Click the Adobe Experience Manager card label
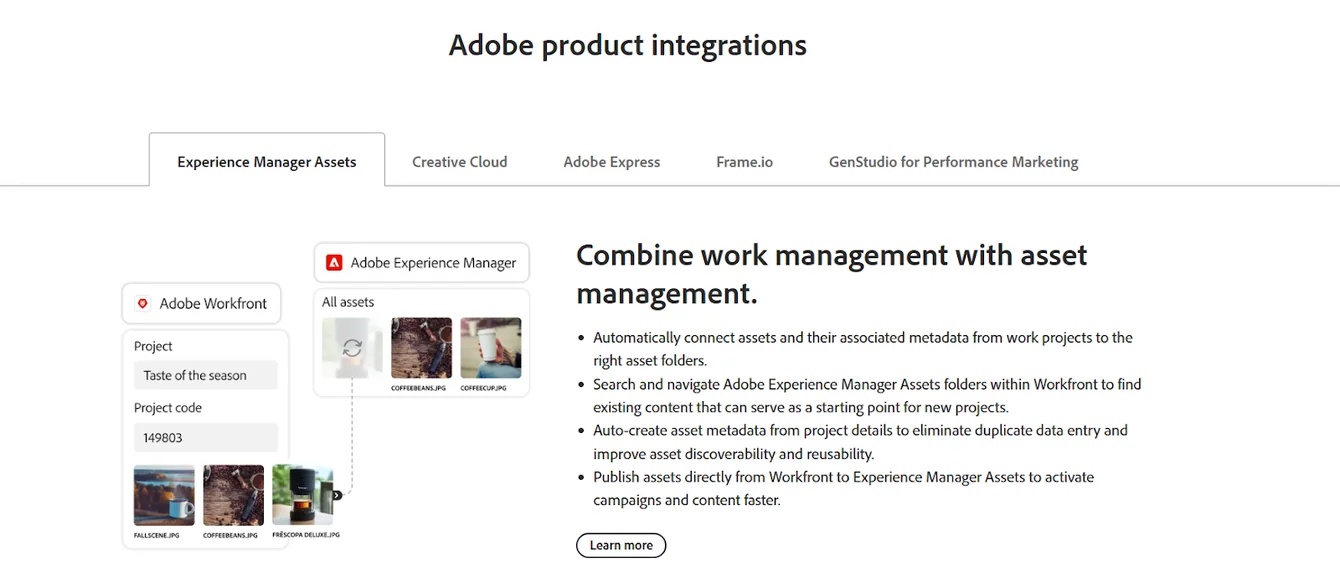1340x588 pixels. coord(434,263)
